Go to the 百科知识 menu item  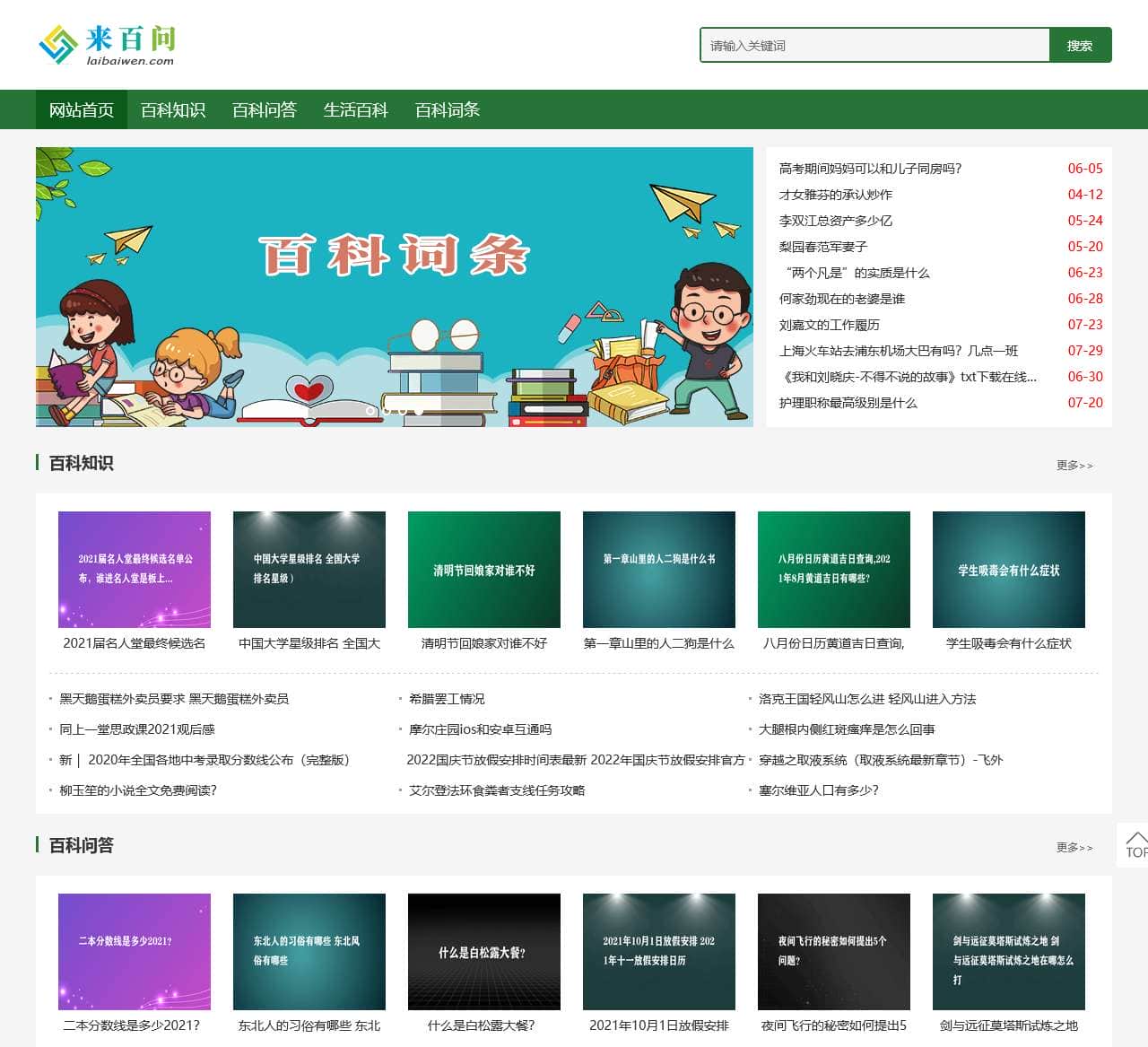click(x=173, y=110)
